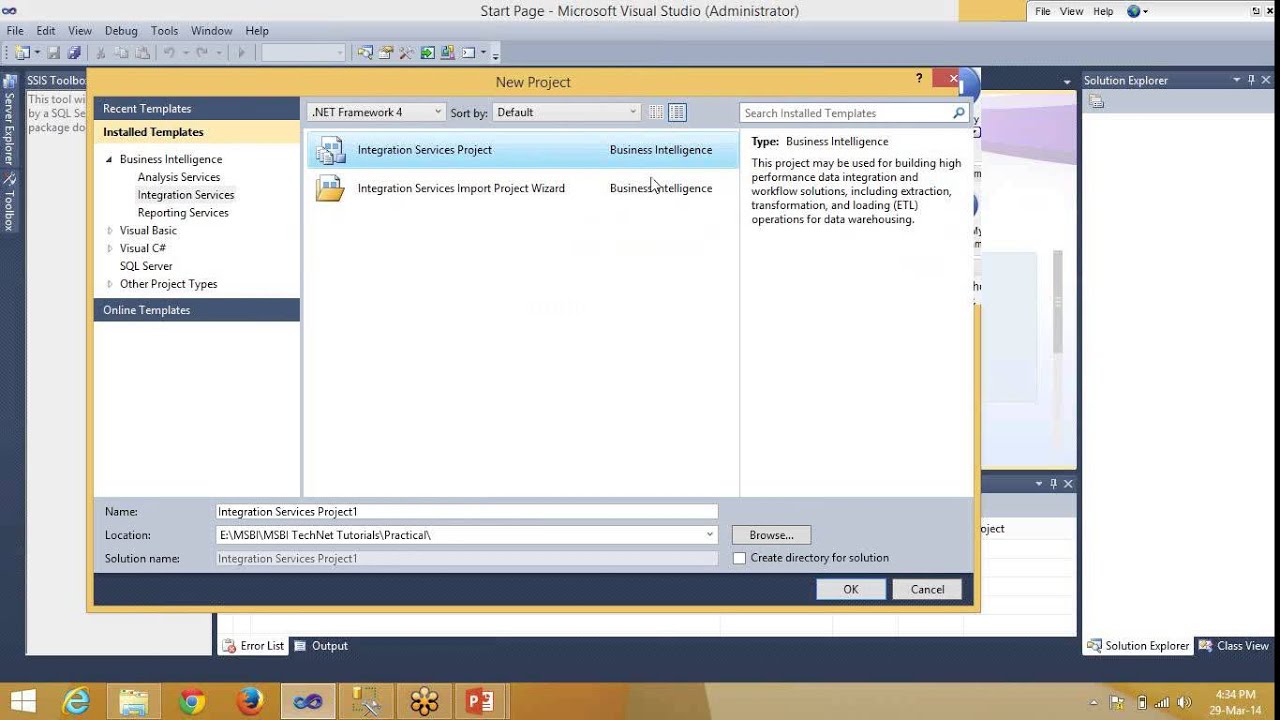
Task: Switch to the Class View tab
Action: 1233,646
